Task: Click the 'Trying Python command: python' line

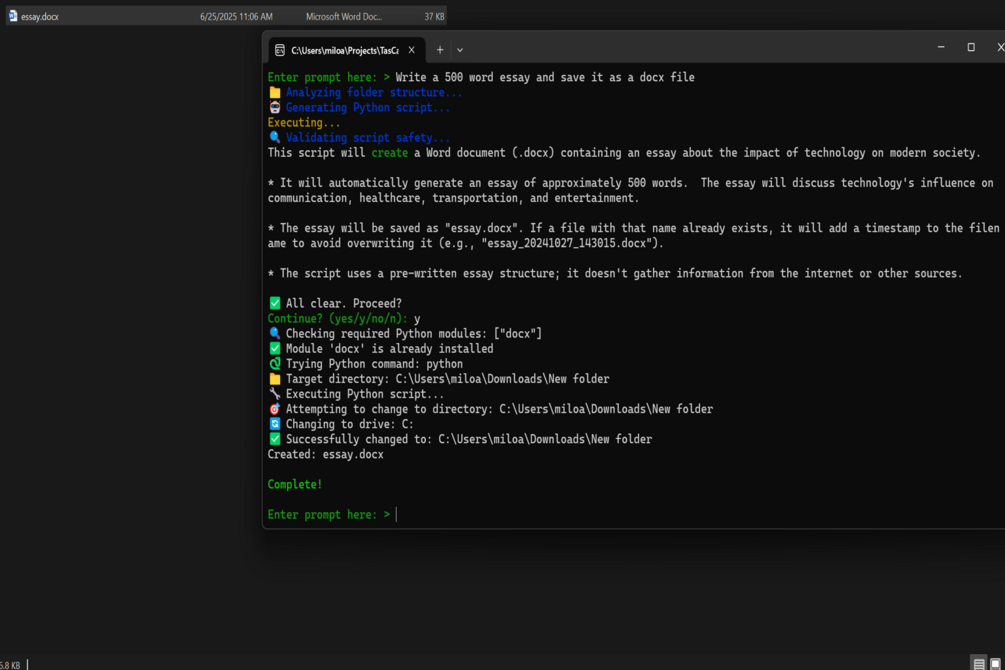Action: point(365,364)
